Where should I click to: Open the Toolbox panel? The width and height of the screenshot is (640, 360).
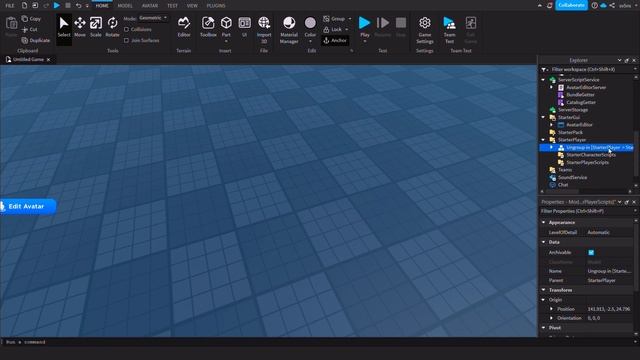208,27
